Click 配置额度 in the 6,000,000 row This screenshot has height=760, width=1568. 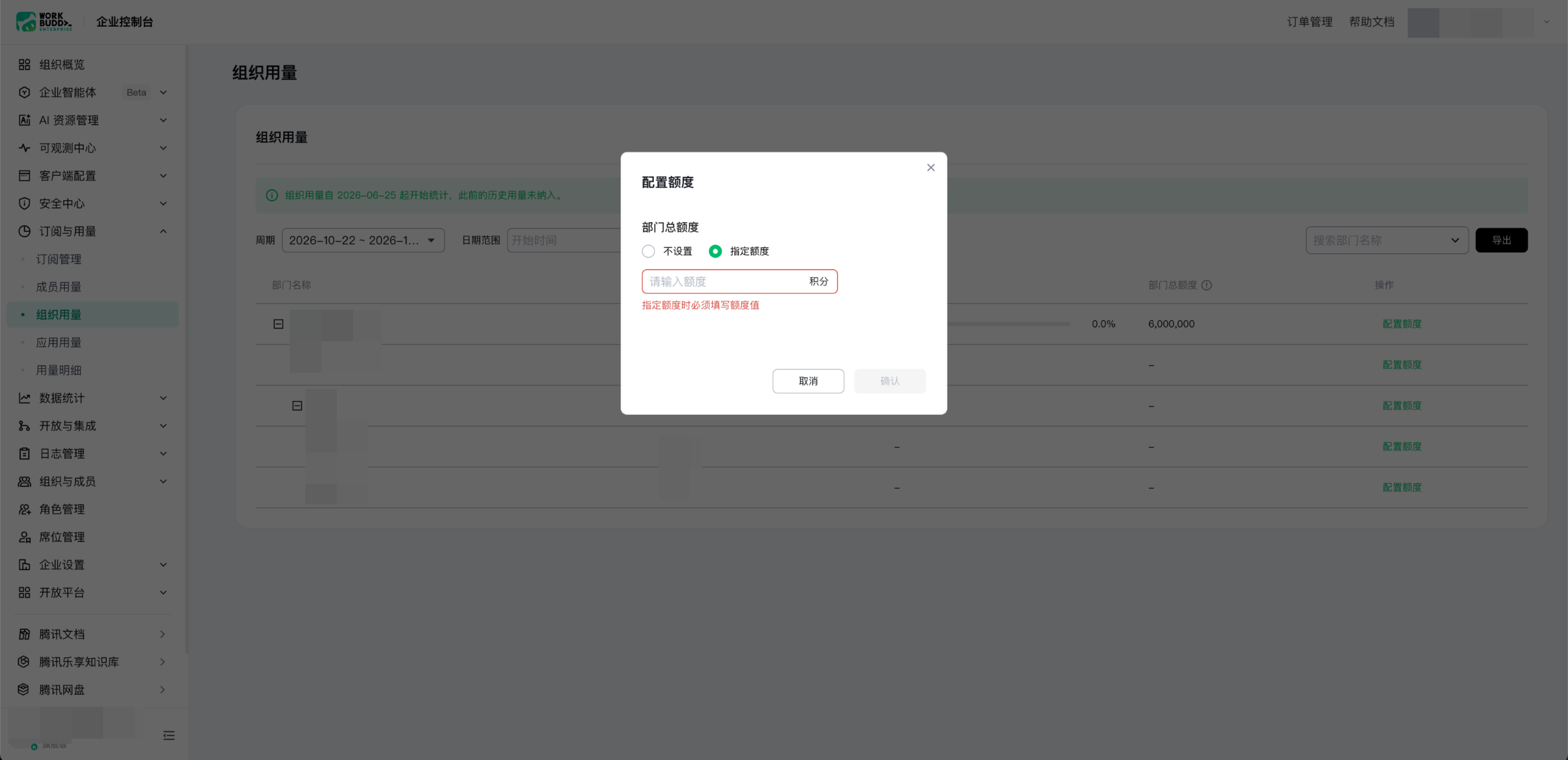1401,324
